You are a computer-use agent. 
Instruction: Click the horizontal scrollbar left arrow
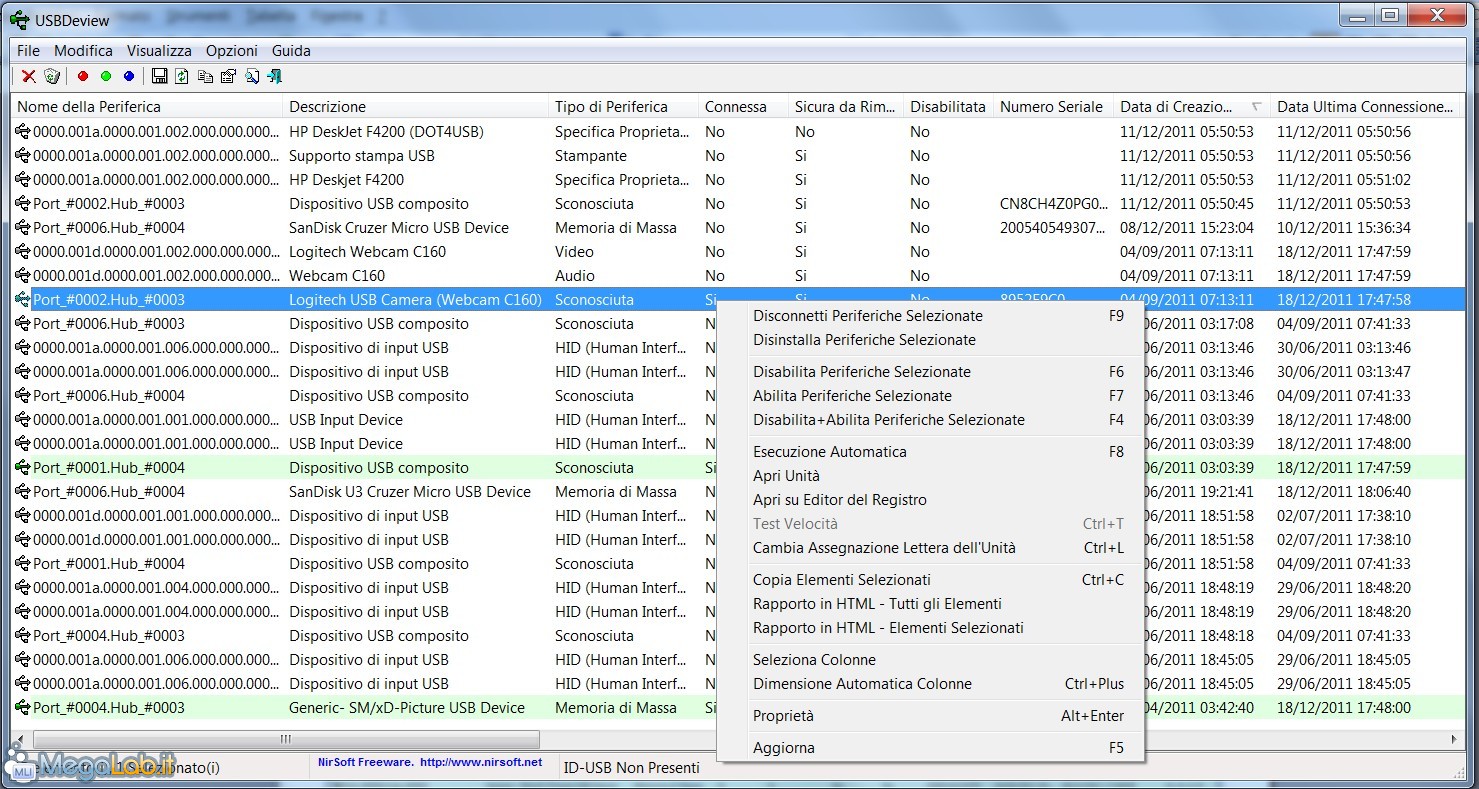click(x=22, y=739)
